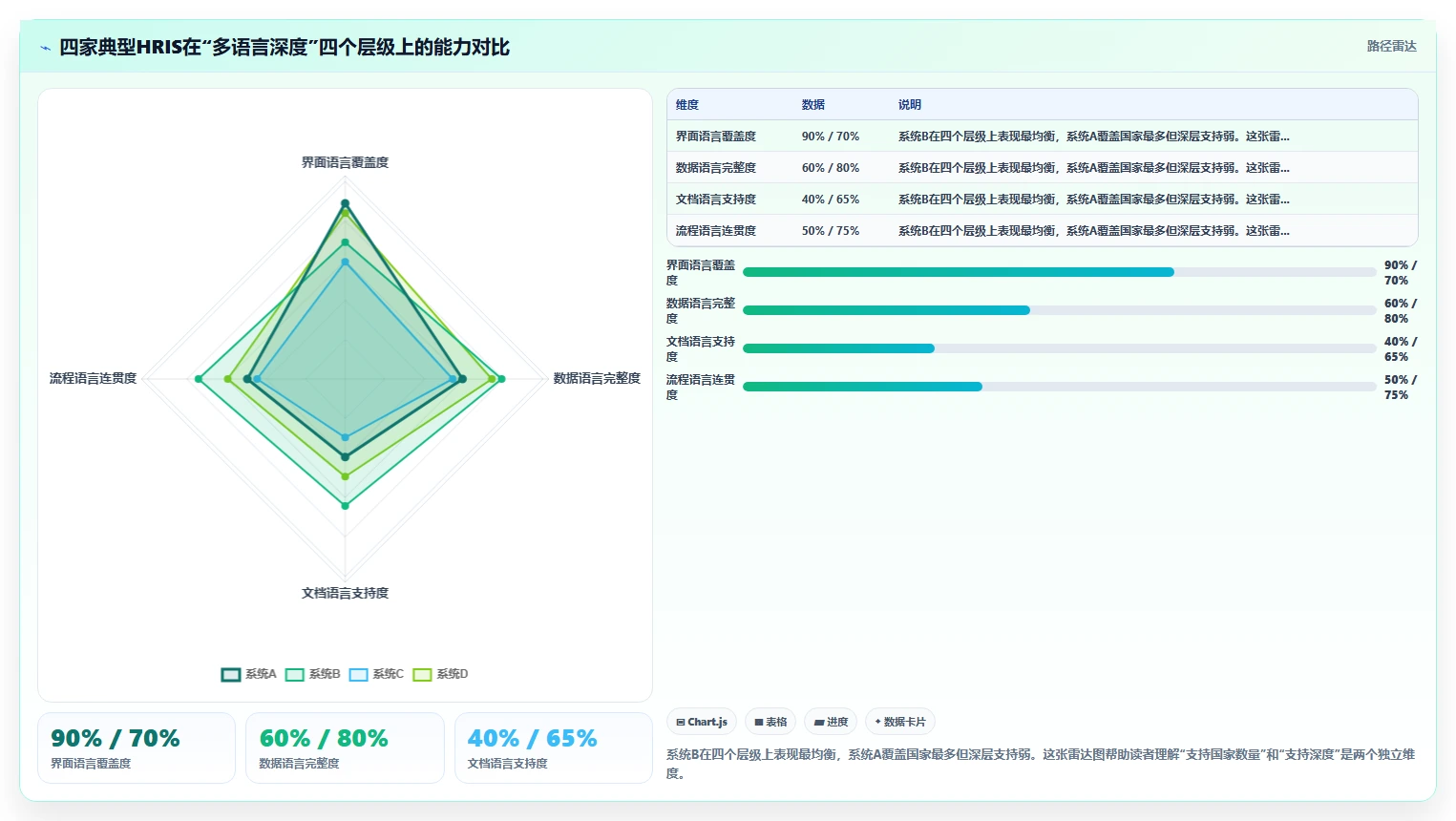Click the 说明 column header
This screenshot has width=1456, height=821.
[x=910, y=105]
